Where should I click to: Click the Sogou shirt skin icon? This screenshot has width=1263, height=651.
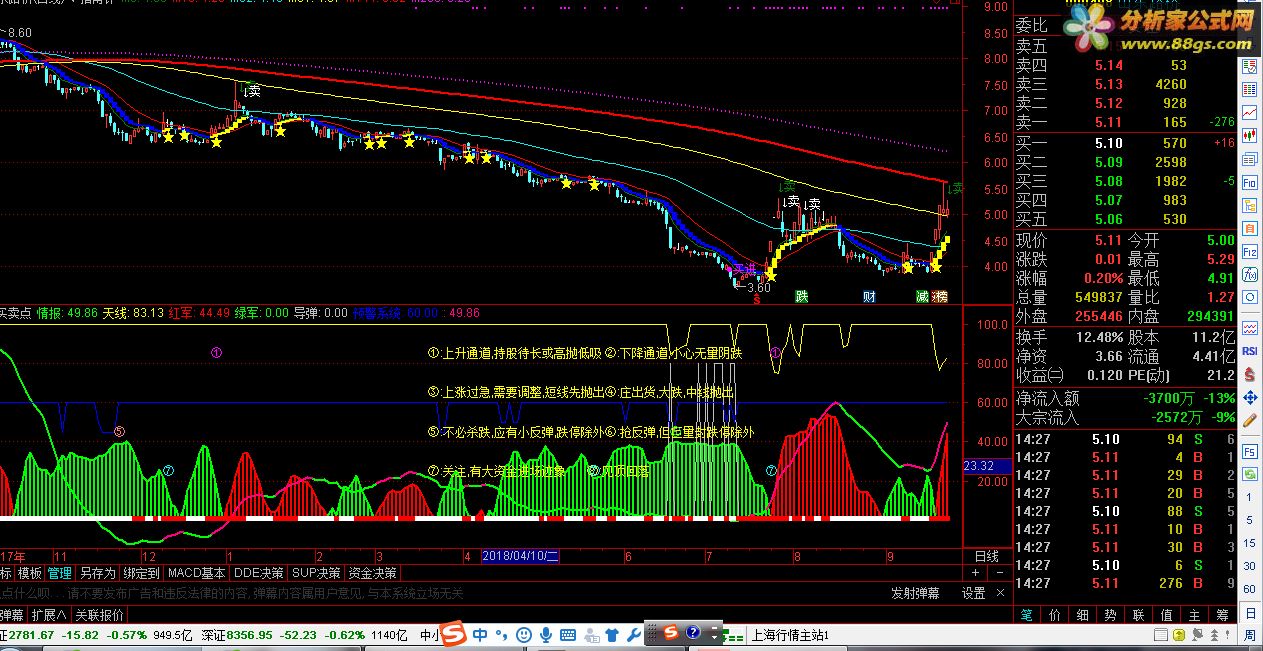click(x=612, y=635)
